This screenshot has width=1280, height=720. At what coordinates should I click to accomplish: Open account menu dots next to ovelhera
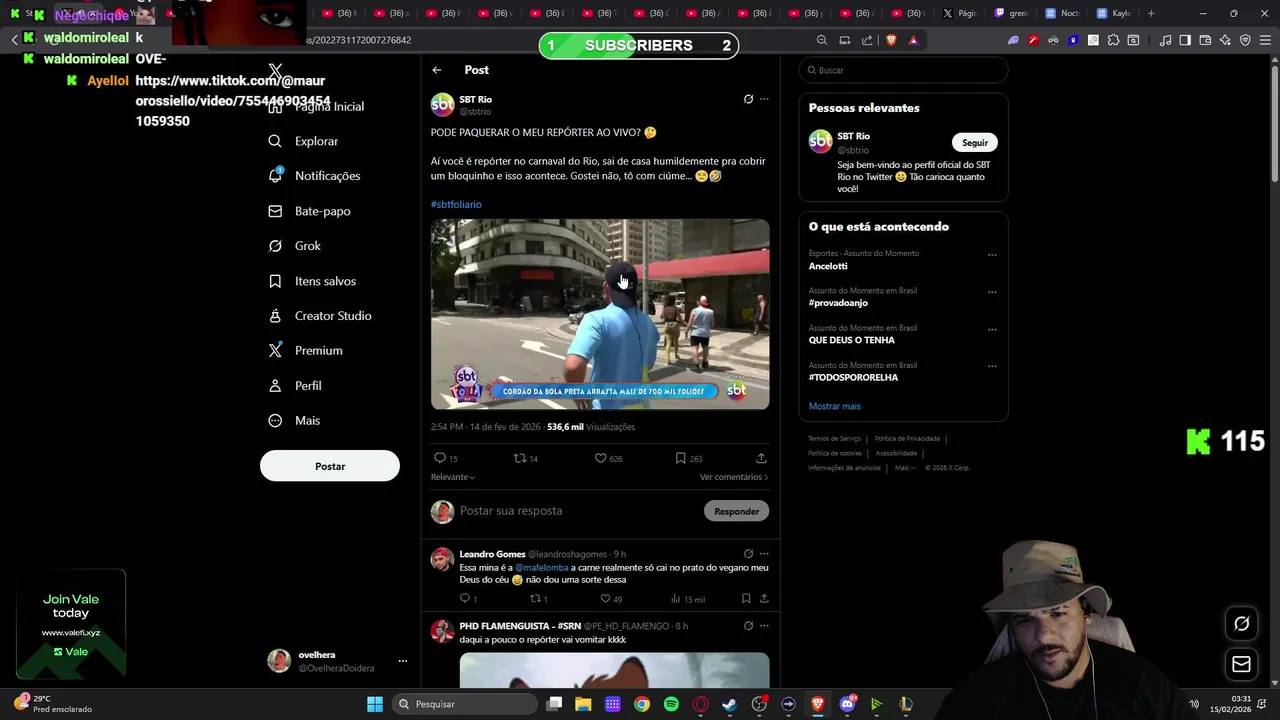403,661
